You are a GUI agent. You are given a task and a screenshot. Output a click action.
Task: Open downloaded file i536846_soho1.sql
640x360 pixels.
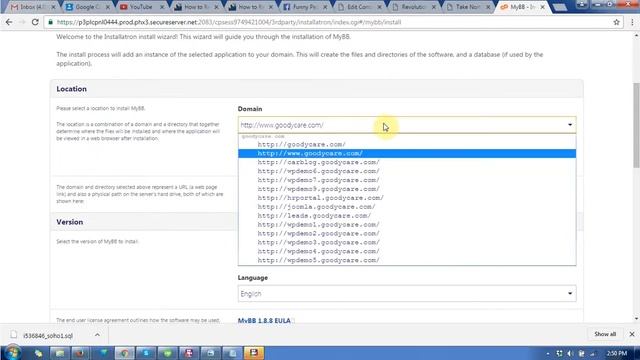tap(48, 336)
